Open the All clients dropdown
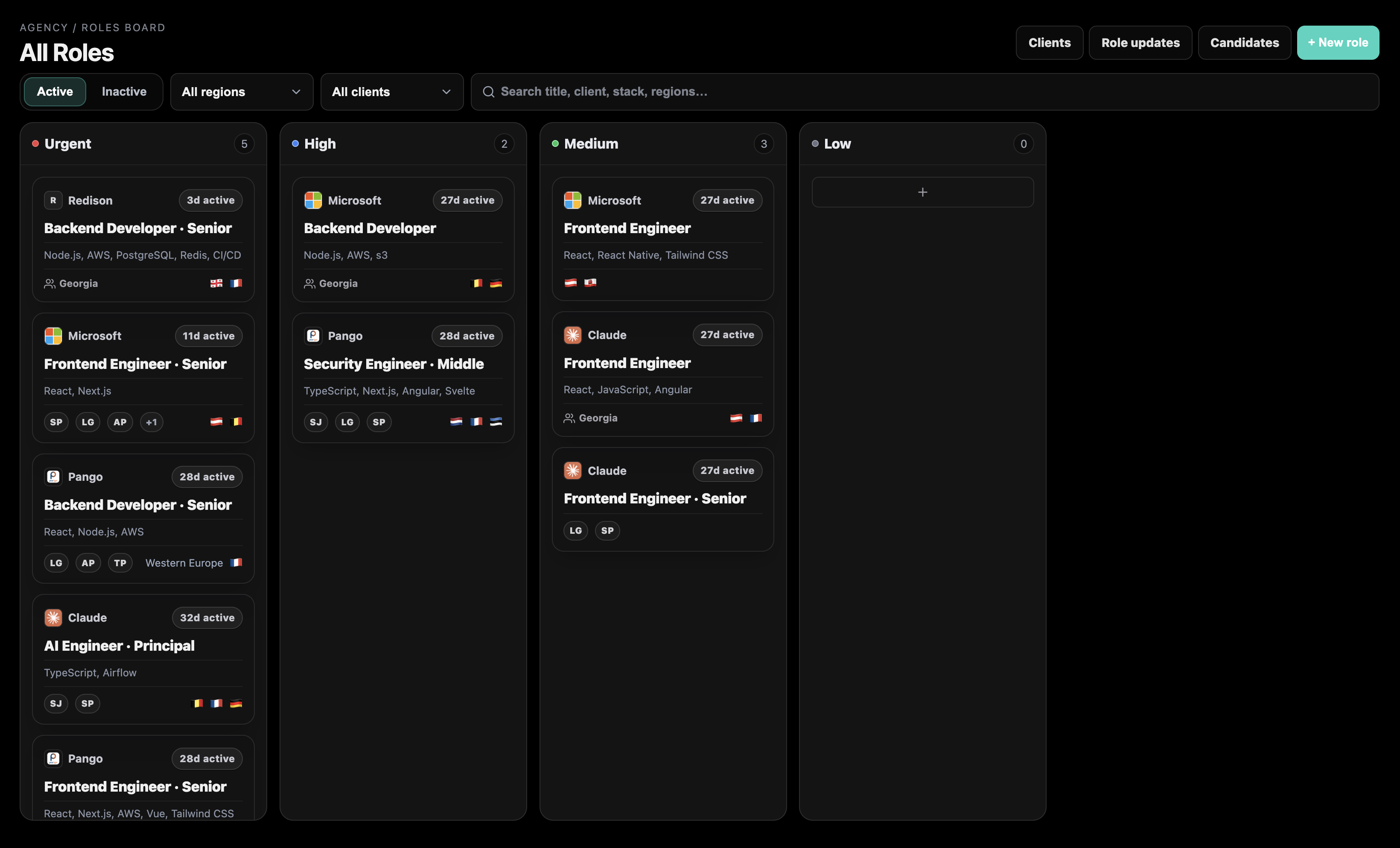 tap(392, 91)
